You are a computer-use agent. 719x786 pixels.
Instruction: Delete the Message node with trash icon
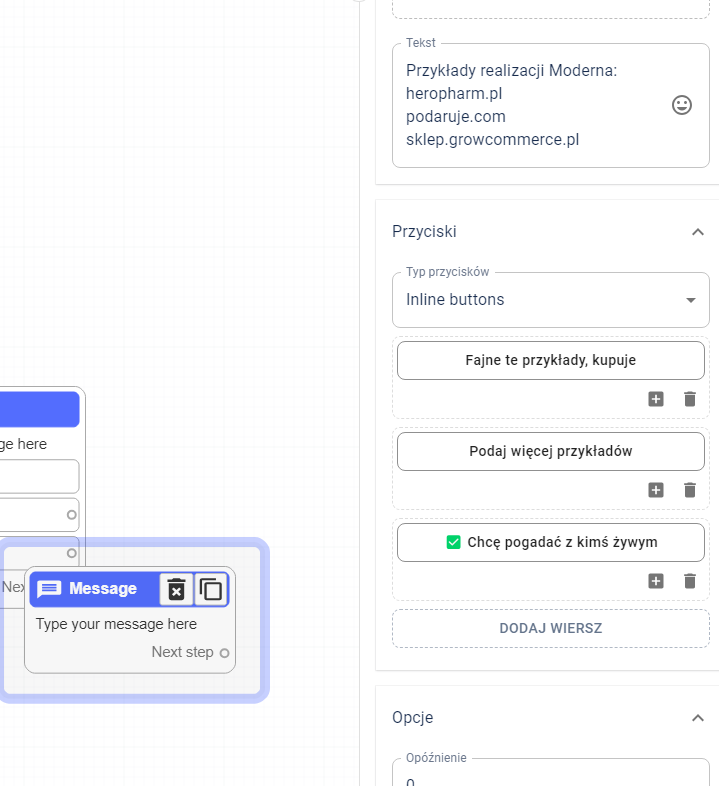tap(176, 589)
